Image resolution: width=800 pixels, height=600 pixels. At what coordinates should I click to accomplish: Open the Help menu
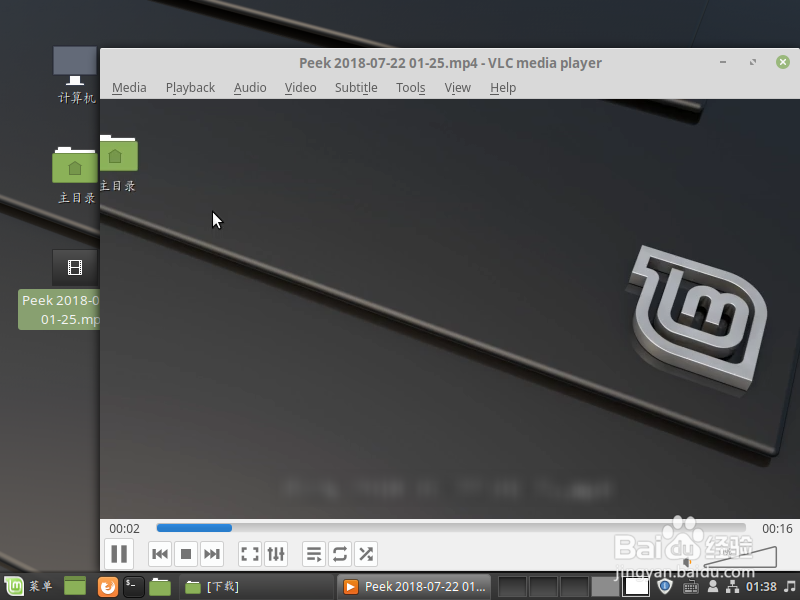pos(503,88)
